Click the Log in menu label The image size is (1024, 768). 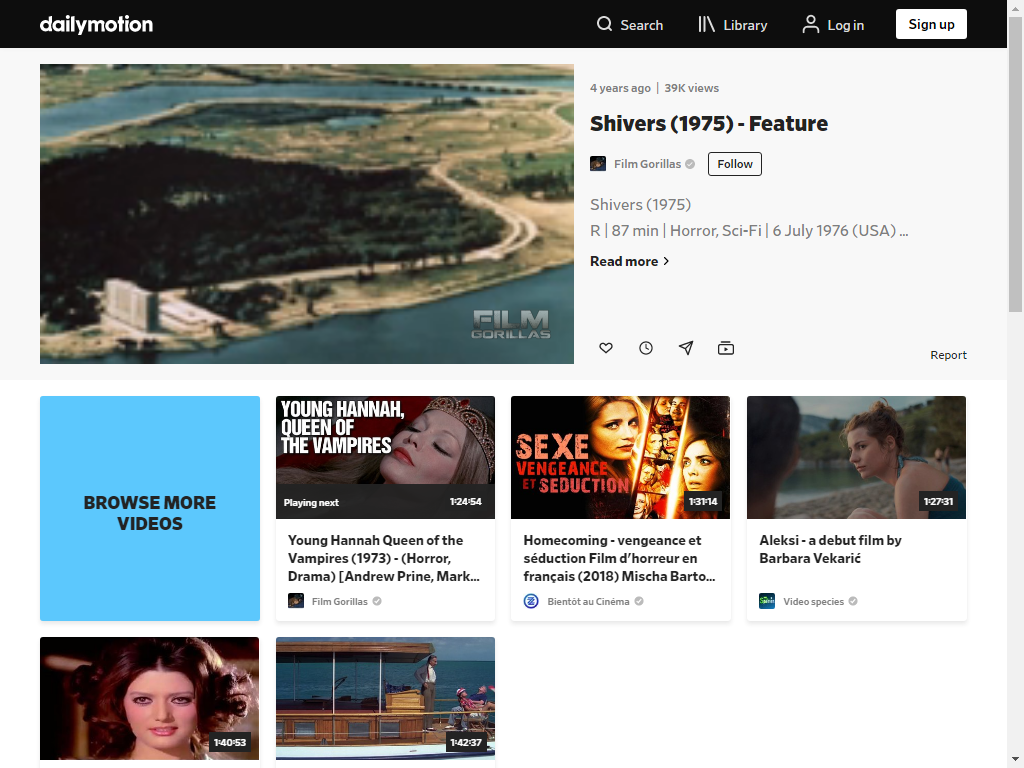click(845, 25)
